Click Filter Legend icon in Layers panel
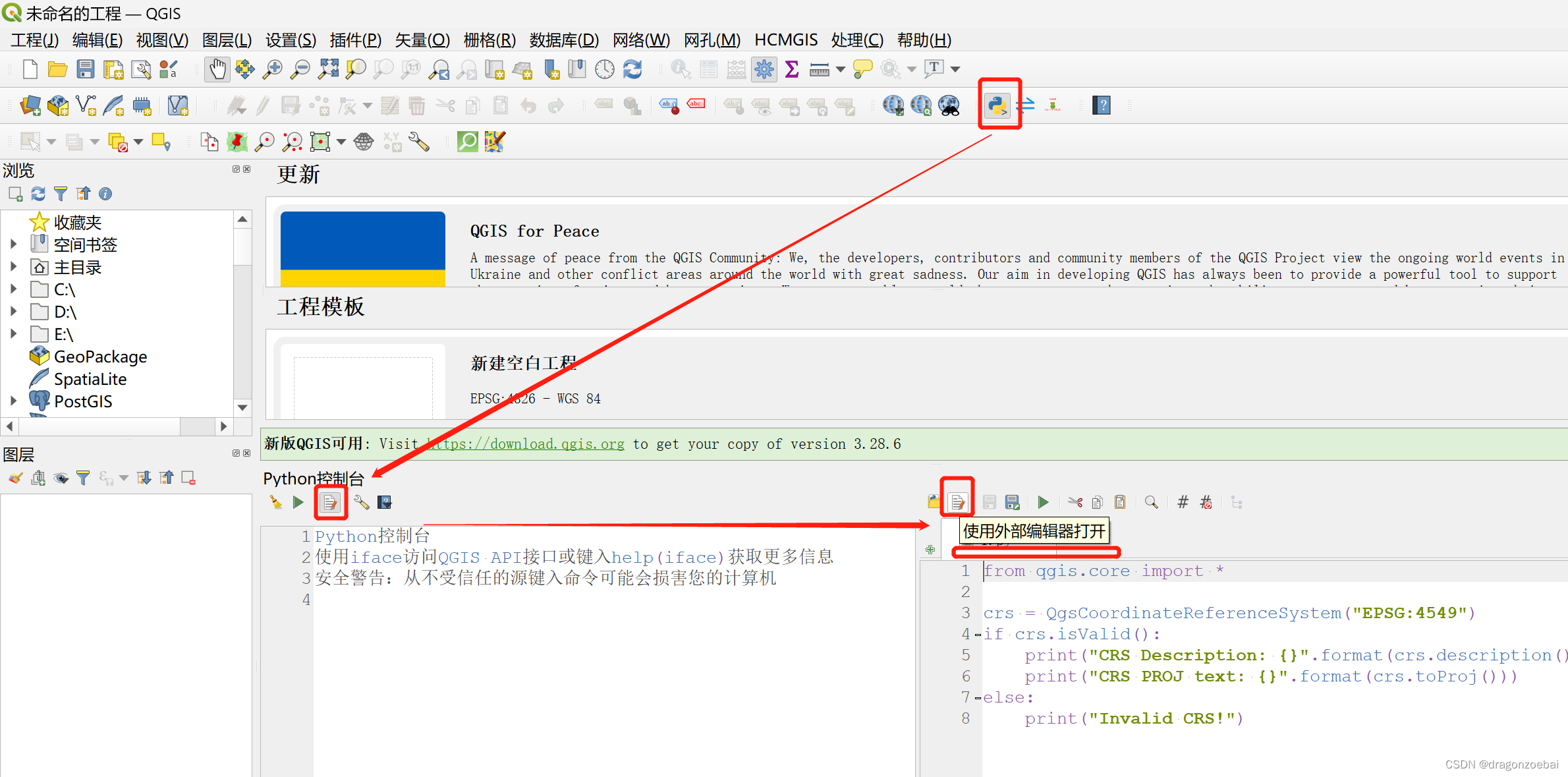 [83, 478]
